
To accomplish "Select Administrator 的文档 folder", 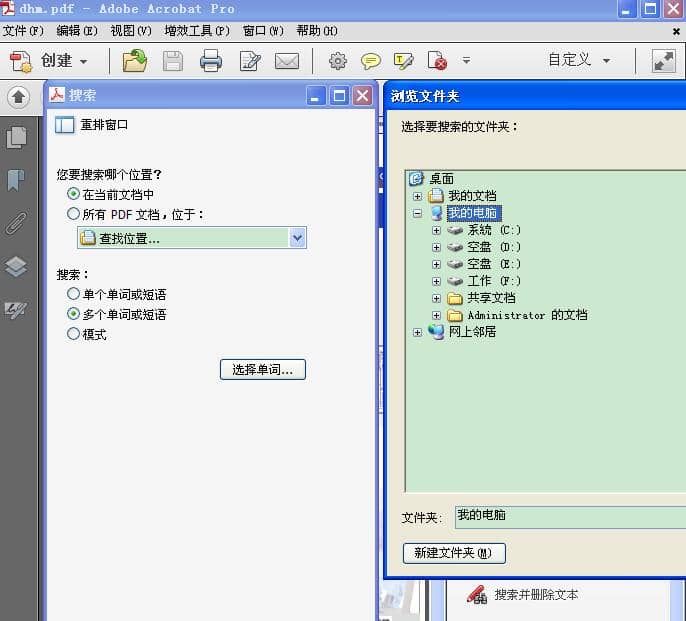I will pos(527,315).
